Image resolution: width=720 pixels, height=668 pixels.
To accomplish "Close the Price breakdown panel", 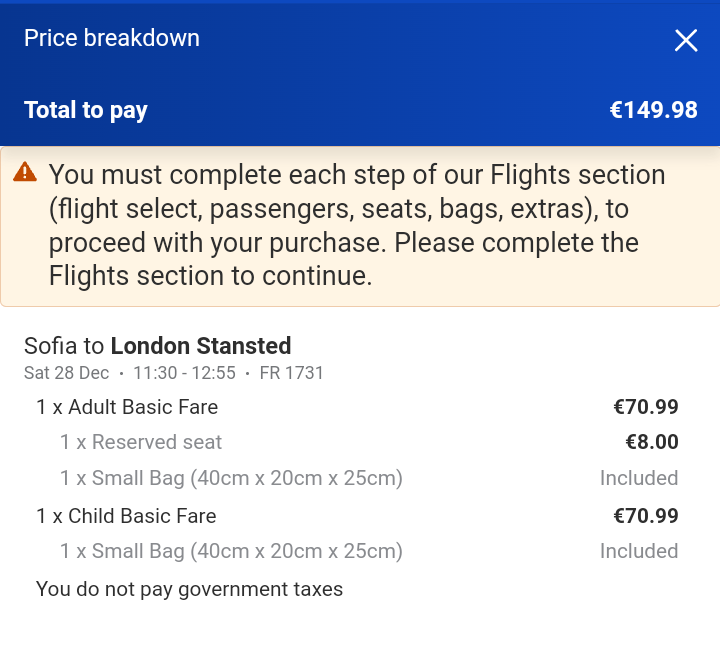I will [686, 40].
